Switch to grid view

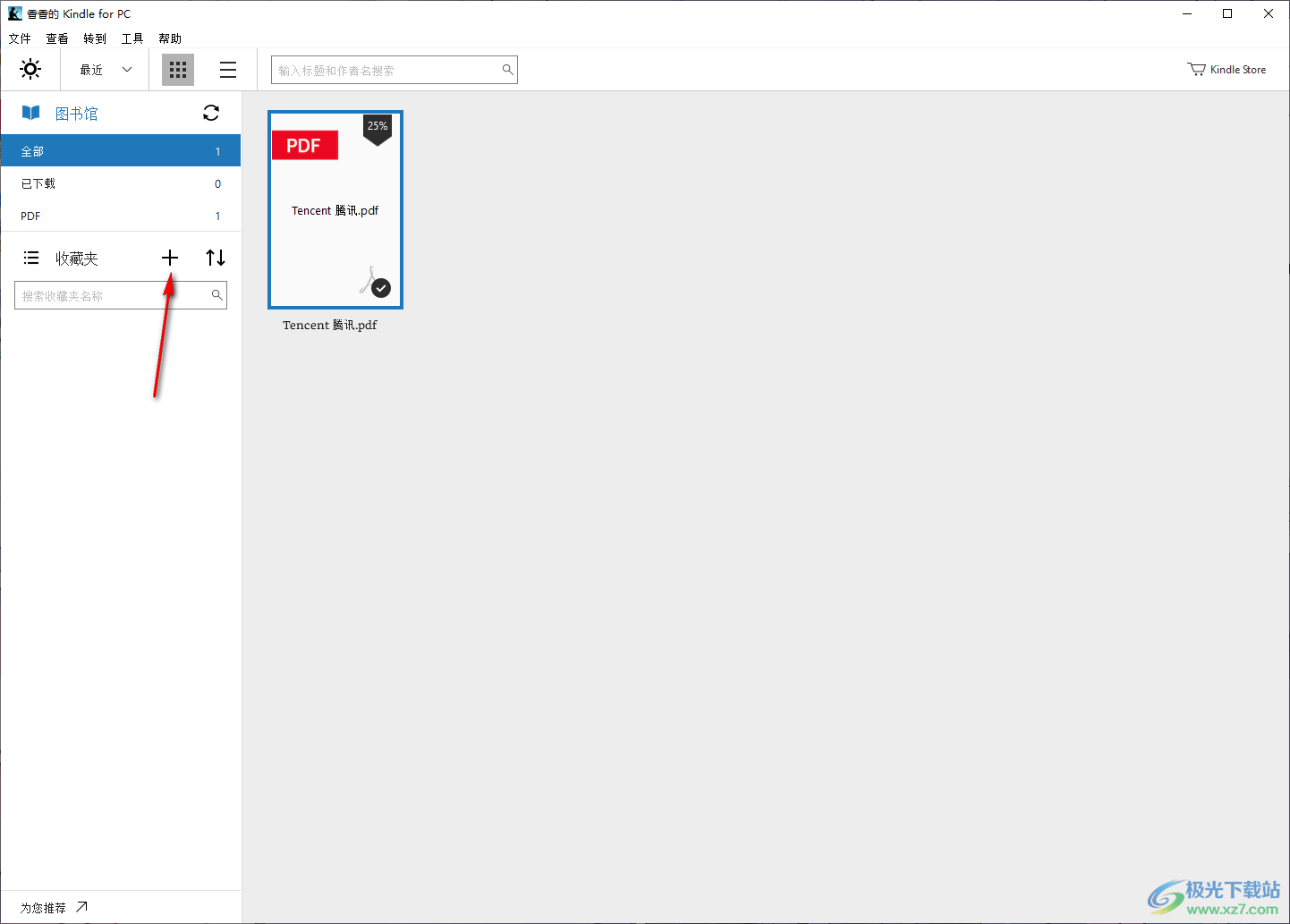point(178,70)
